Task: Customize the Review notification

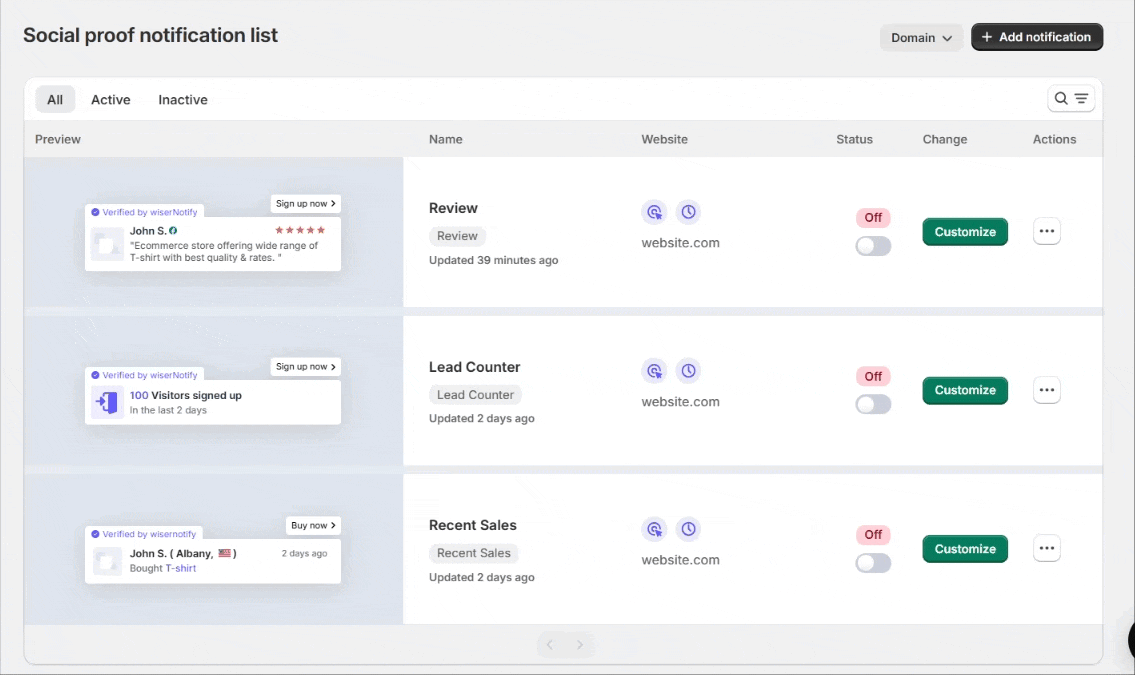Action: 965,232
